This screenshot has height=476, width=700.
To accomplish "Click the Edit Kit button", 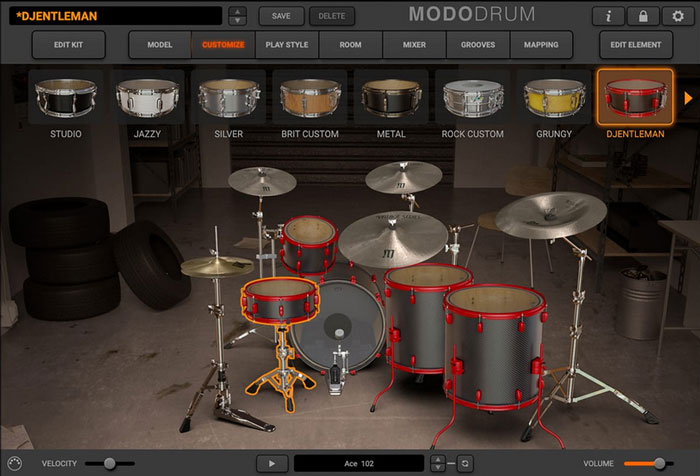I will (68, 45).
